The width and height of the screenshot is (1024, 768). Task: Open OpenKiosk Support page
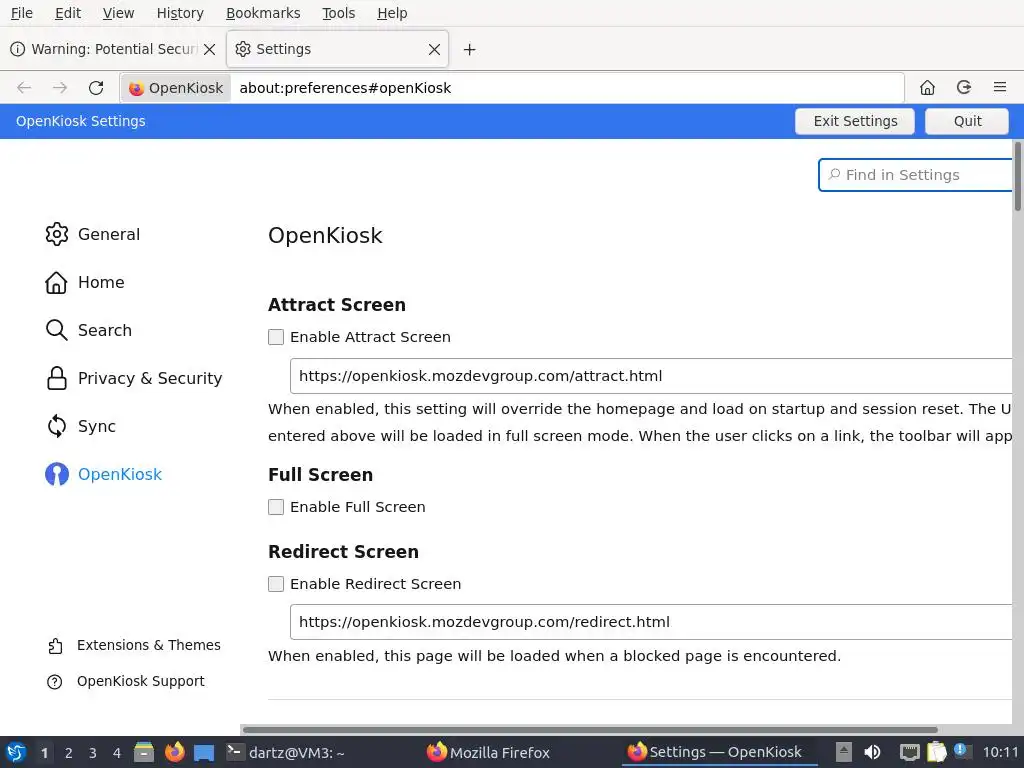(126, 681)
